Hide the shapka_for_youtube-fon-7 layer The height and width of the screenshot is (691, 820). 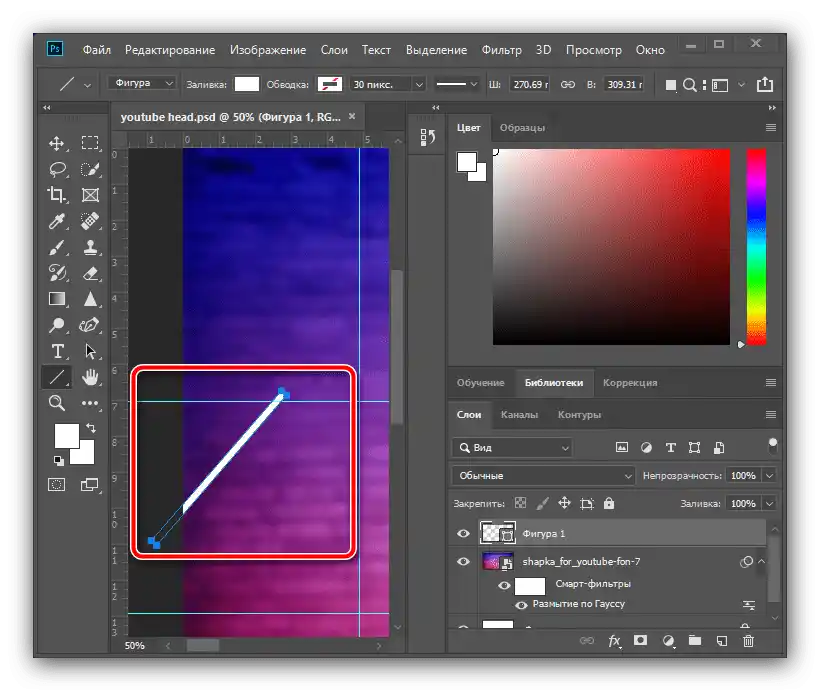(x=463, y=561)
